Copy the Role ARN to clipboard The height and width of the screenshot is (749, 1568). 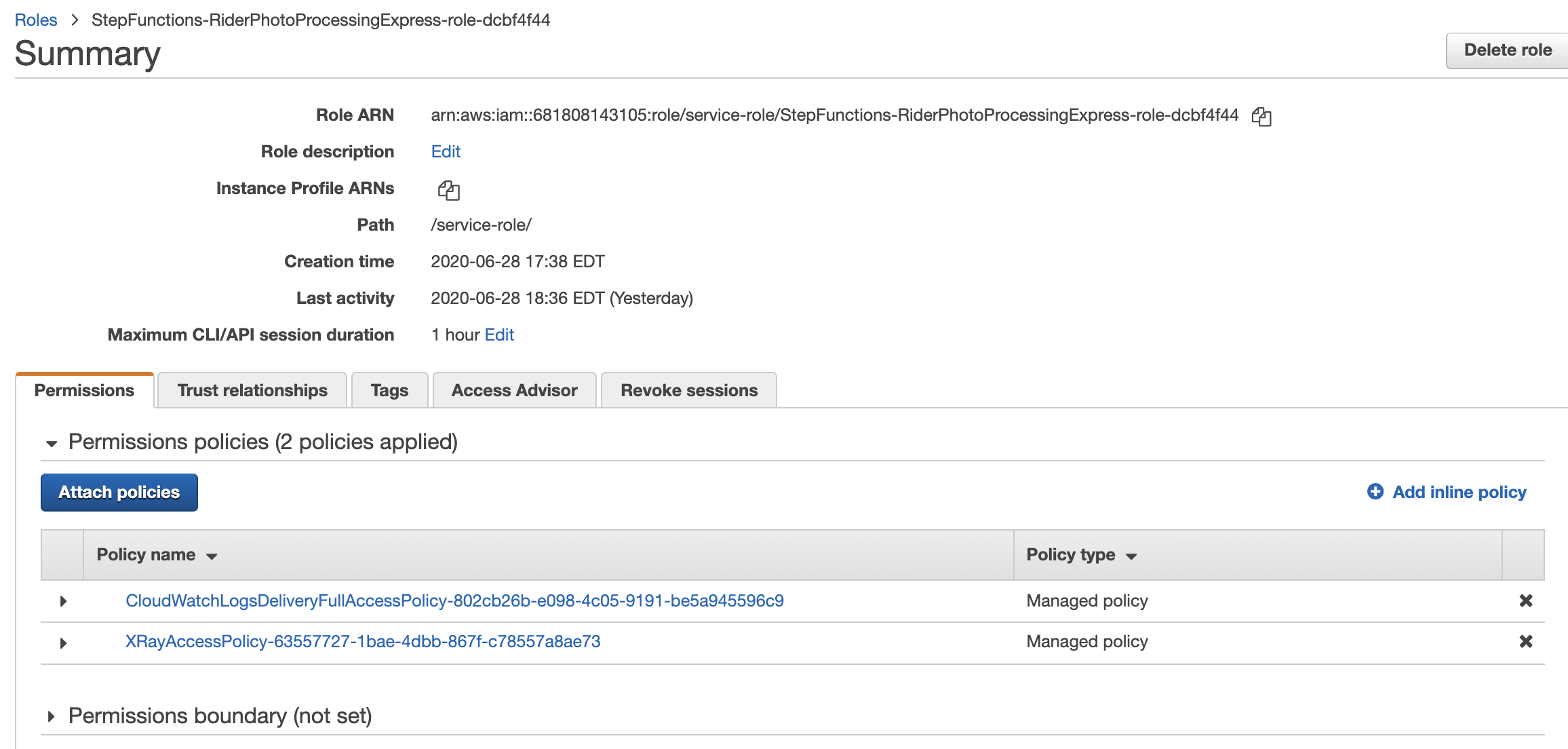[x=1261, y=116]
